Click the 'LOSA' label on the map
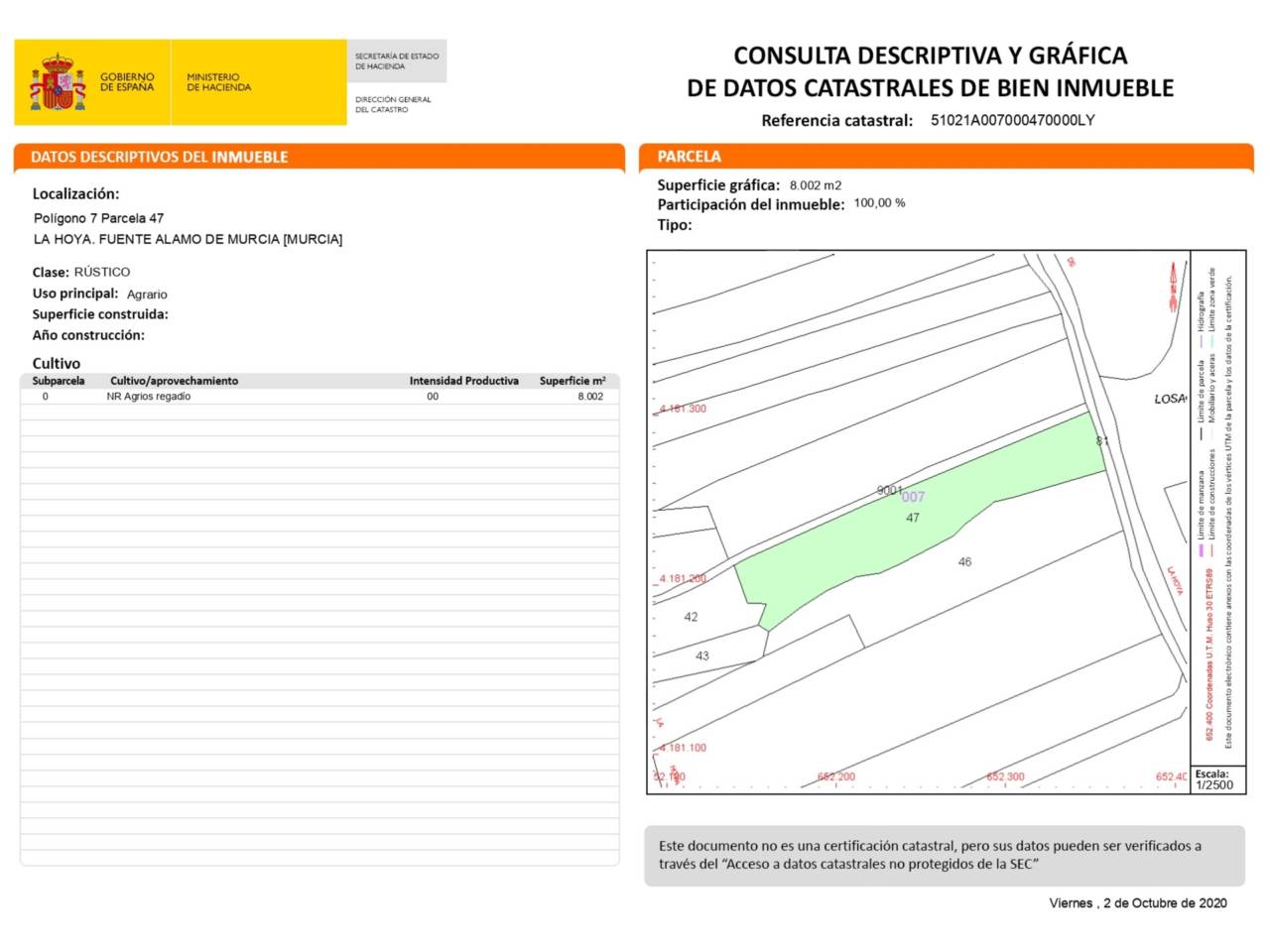 point(1170,399)
